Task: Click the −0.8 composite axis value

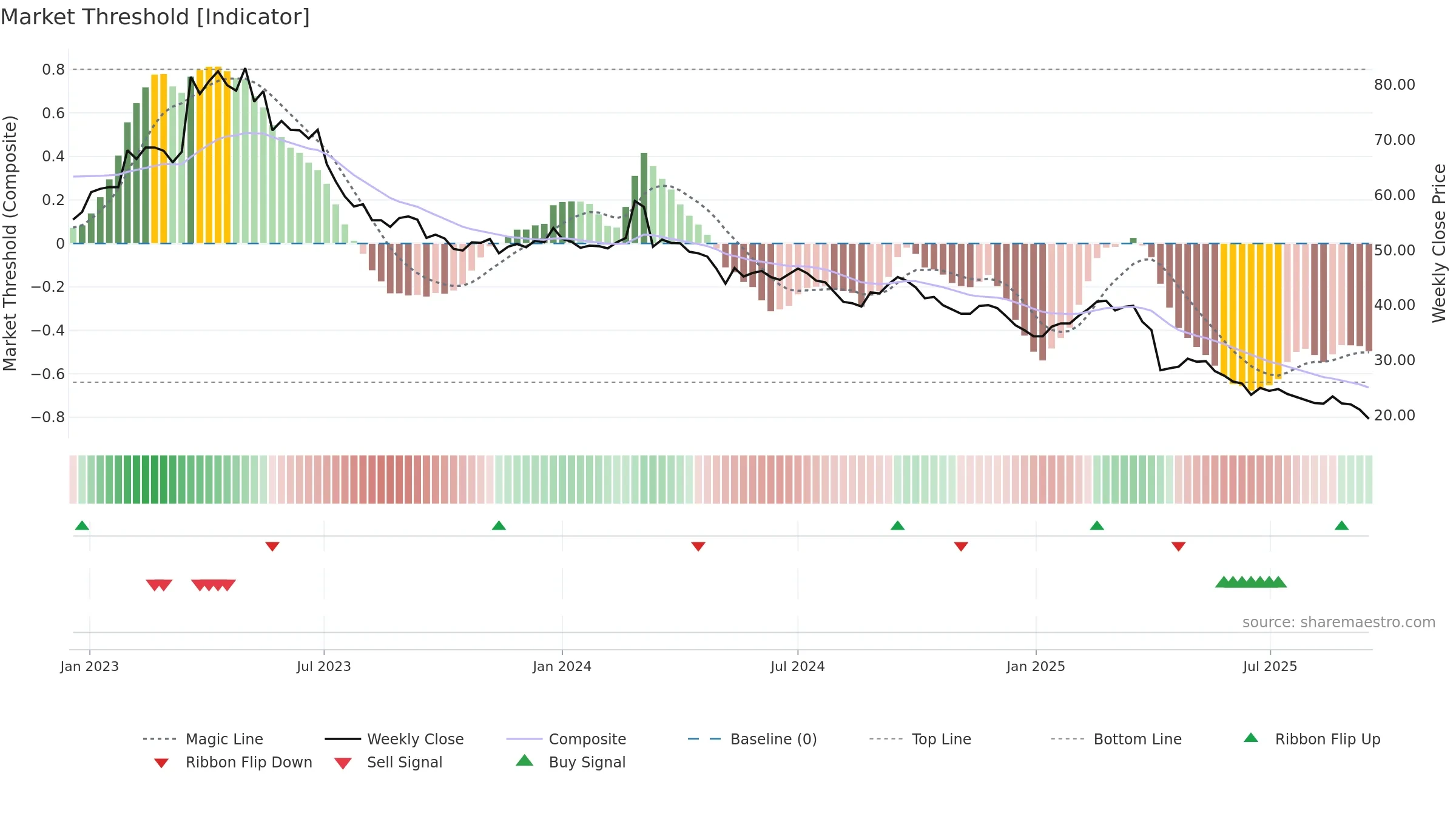Action: coord(48,417)
